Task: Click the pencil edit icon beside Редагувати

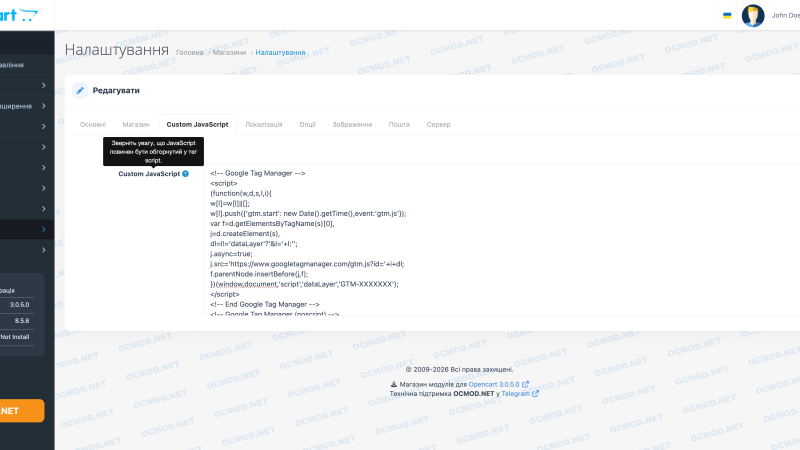Action: coord(80,90)
